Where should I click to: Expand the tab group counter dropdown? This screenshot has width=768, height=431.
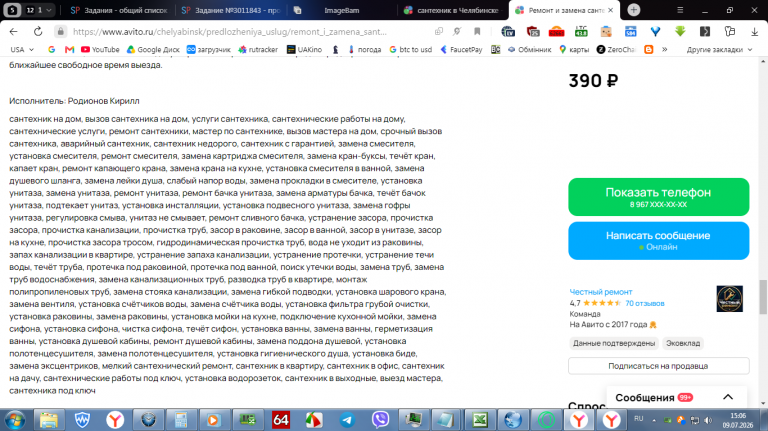pyautogui.click(x=39, y=10)
